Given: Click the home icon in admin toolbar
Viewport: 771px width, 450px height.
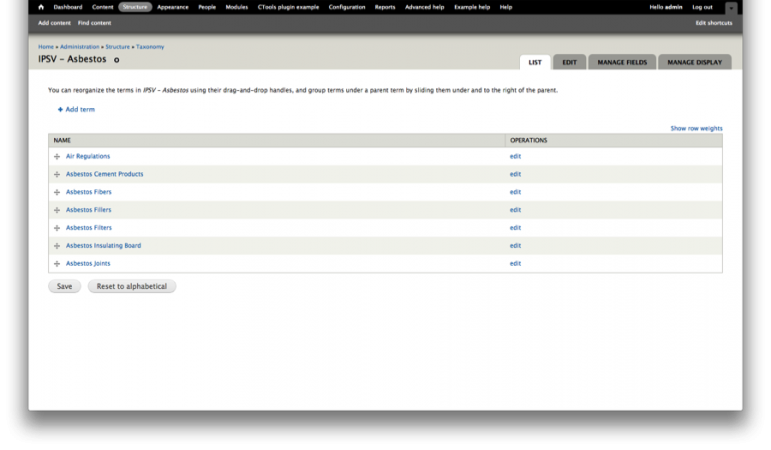Looking at the screenshot, I should [x=41, y=7].
